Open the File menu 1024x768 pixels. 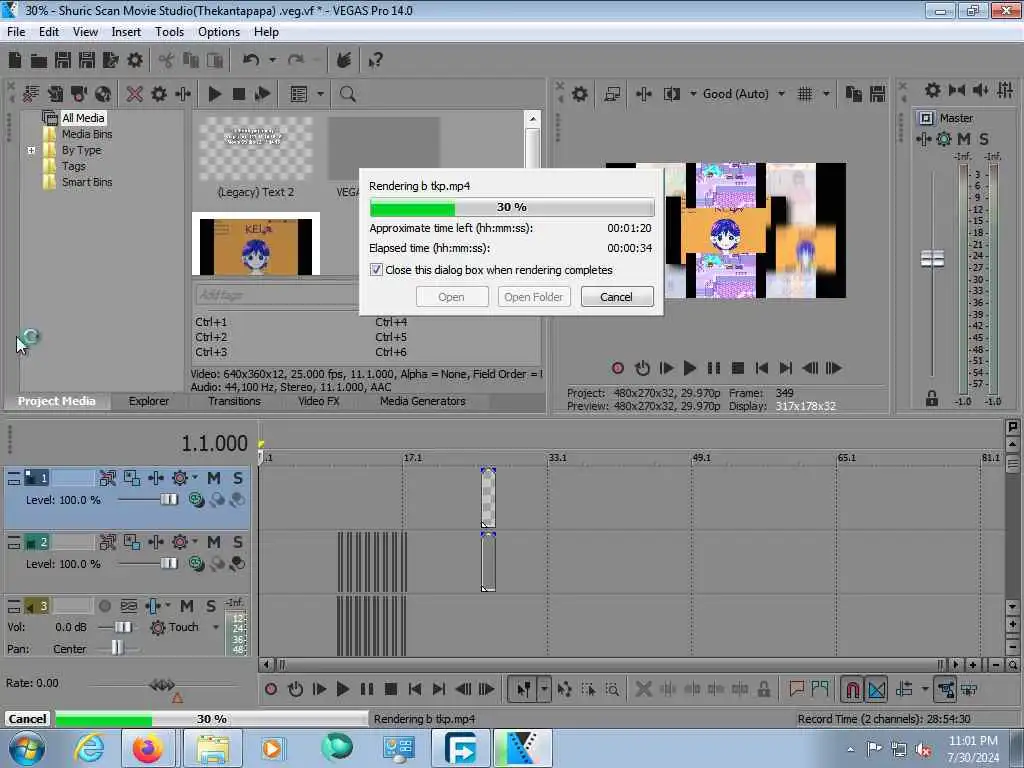(x=16, y=32)
